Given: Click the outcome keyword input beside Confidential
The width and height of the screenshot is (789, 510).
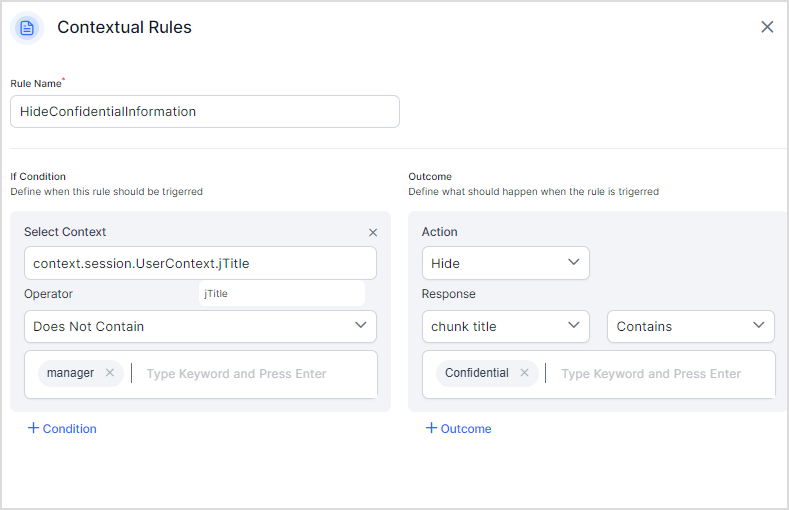Looking at the screenshot, I should 655,374.
